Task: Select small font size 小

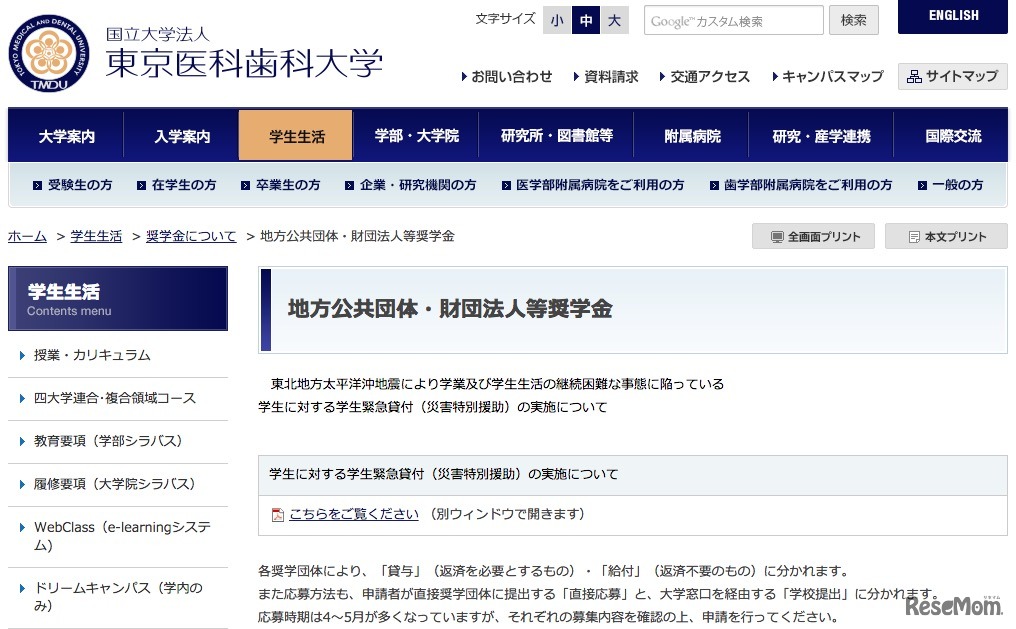Action: click(x=557, y=20)
